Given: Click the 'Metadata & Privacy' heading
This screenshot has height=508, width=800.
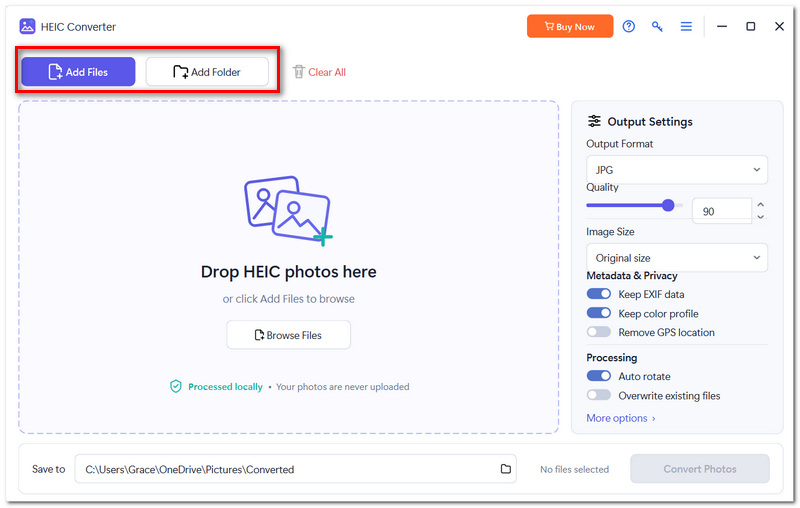Looking at the screenshot, I should [x=632, y=276].
